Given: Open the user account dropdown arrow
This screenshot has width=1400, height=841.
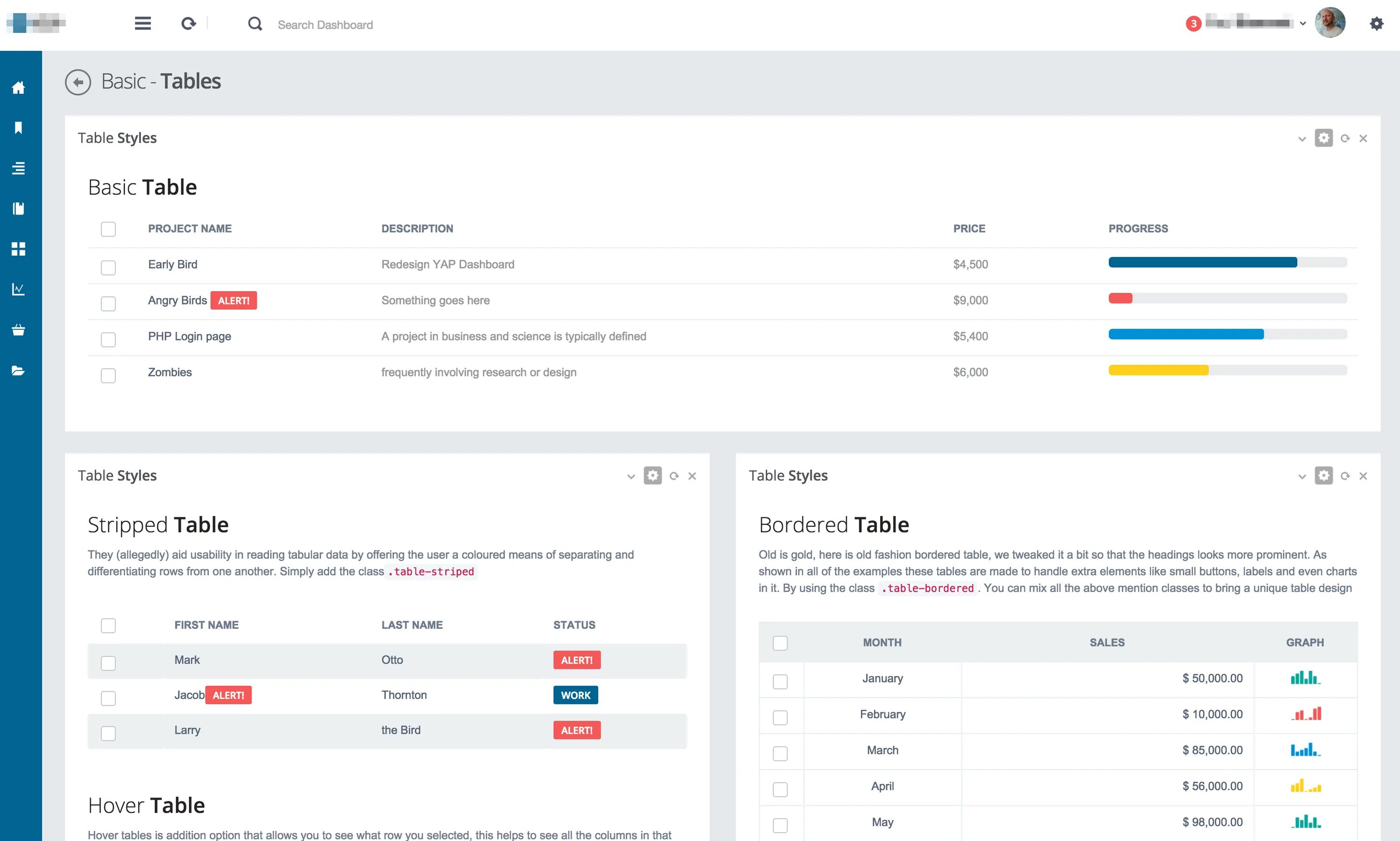Looking at the screenshot, I should 1302,24.
